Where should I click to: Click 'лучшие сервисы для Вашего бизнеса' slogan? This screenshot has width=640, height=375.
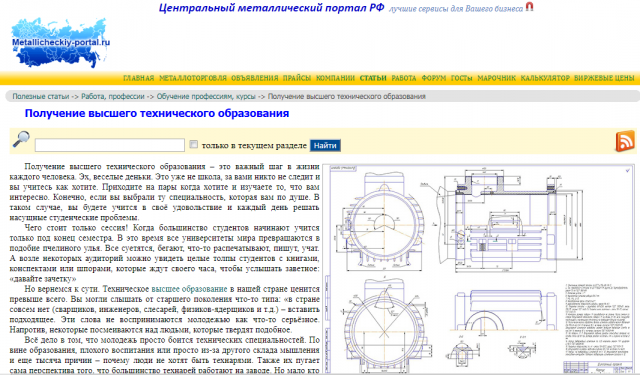(456, 9)
